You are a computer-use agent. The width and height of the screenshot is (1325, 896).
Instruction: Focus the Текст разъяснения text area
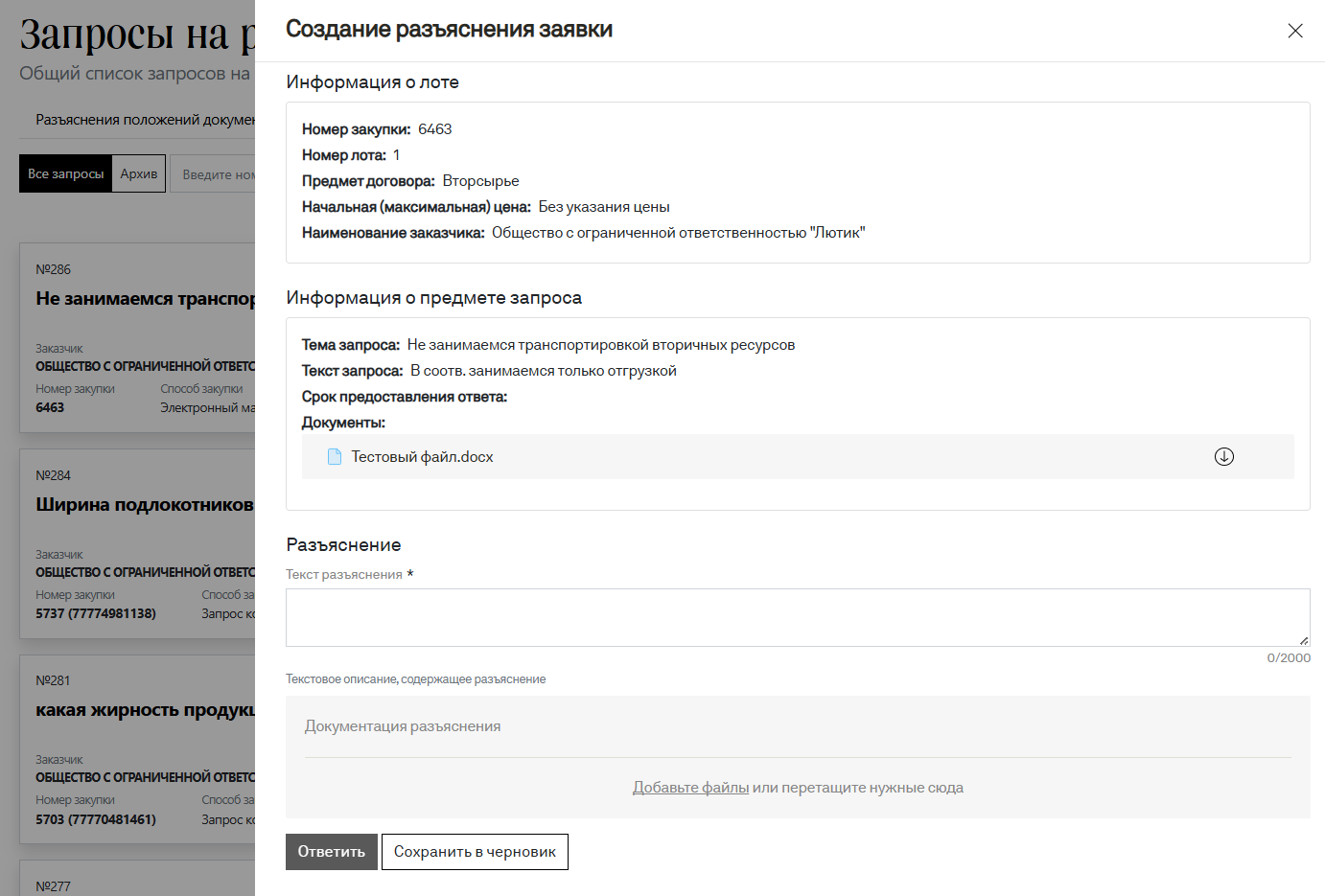click(797, 617)
